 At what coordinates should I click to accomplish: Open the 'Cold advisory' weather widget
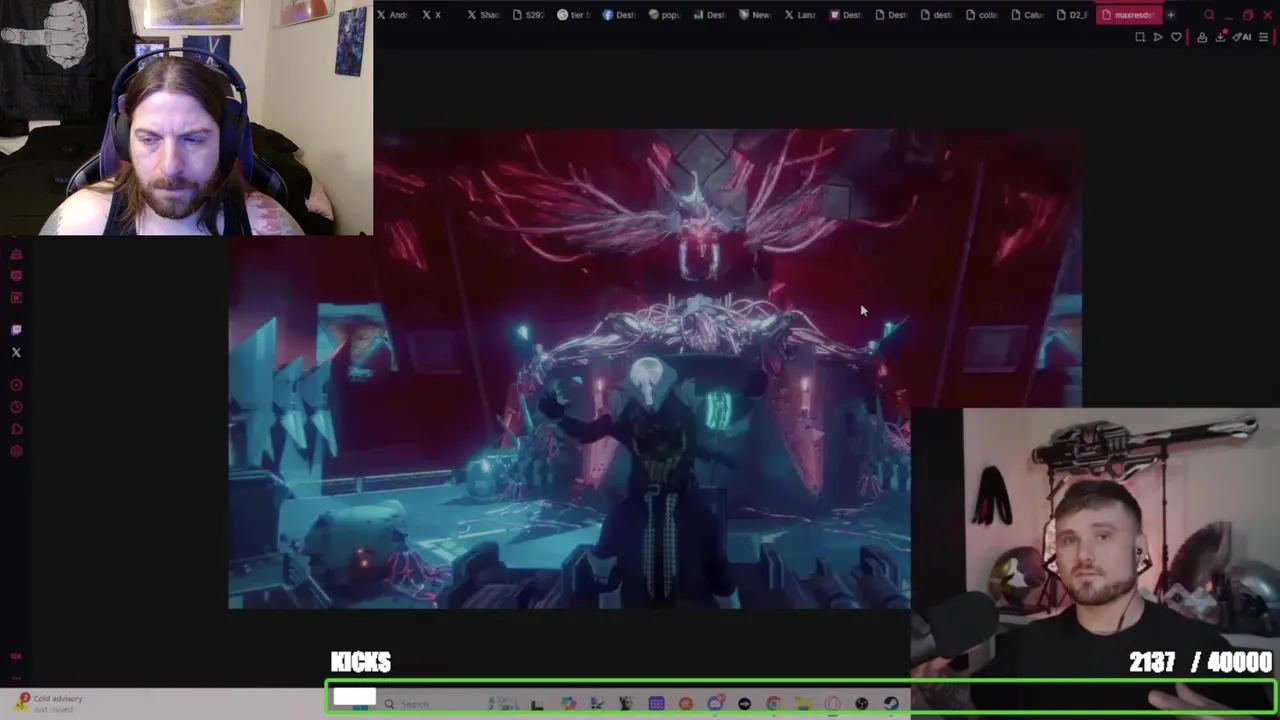click(x=50, y=703)
